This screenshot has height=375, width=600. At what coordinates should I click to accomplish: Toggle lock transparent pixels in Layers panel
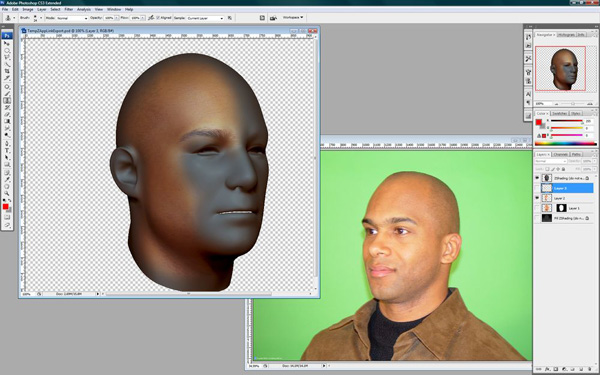[547, 169]
